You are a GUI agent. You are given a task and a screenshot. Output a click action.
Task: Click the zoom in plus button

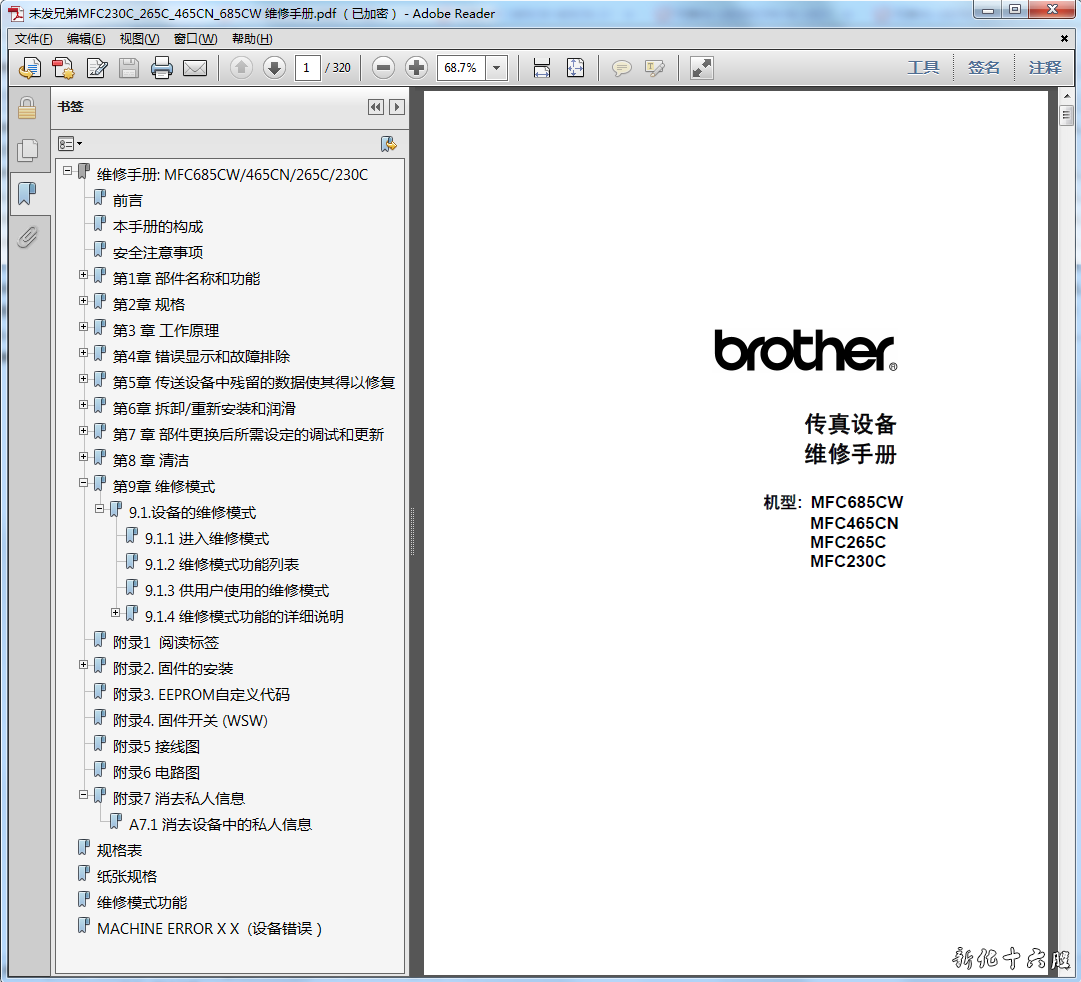(417, 68)
